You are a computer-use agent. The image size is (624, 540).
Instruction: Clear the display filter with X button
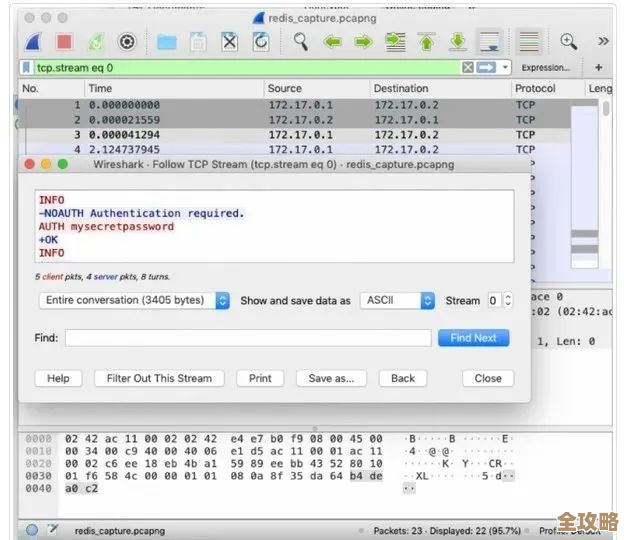[x=468, y=67]
